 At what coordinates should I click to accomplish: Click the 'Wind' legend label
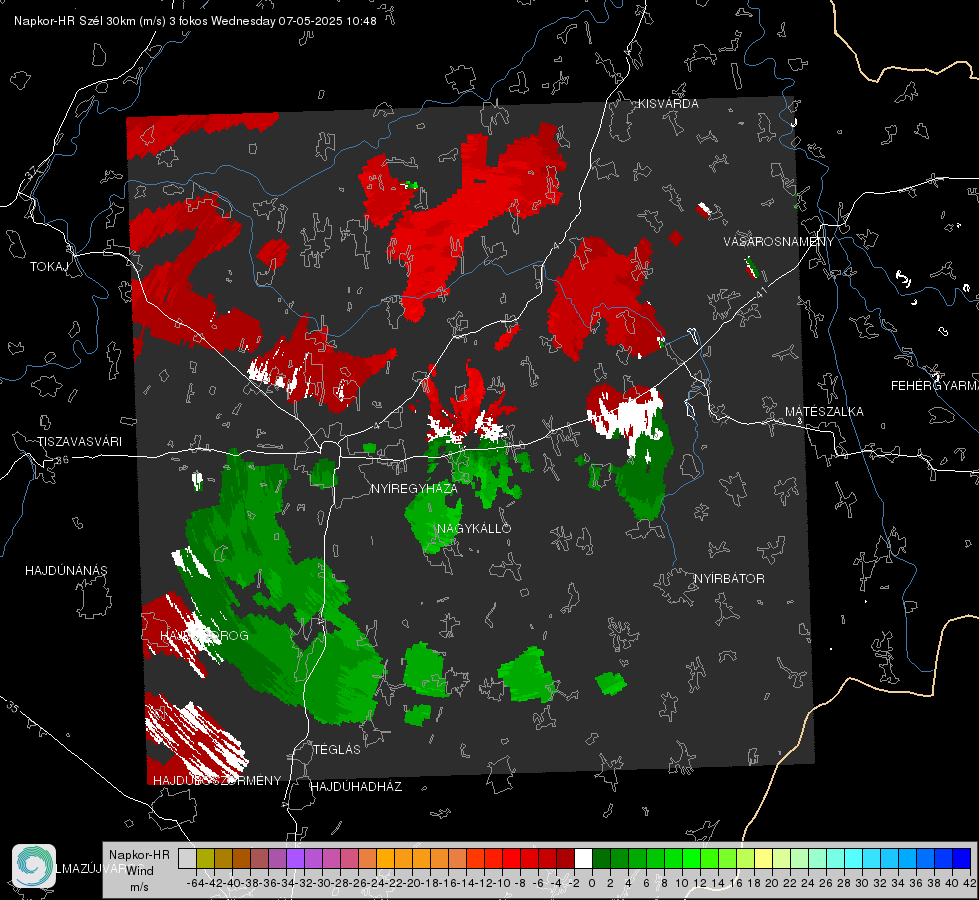coord(140,871)
